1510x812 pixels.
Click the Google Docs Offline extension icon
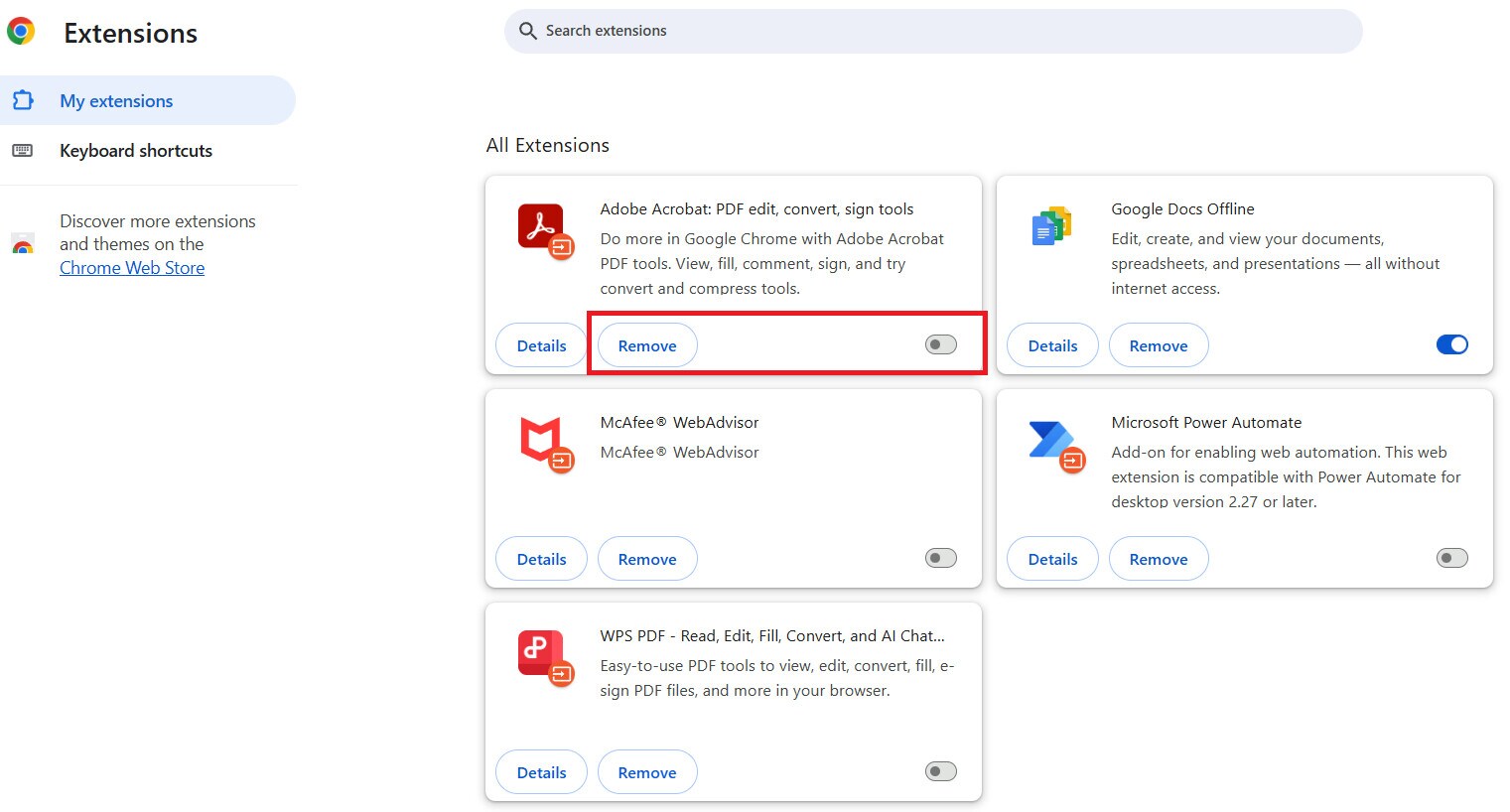(1051, 226)
